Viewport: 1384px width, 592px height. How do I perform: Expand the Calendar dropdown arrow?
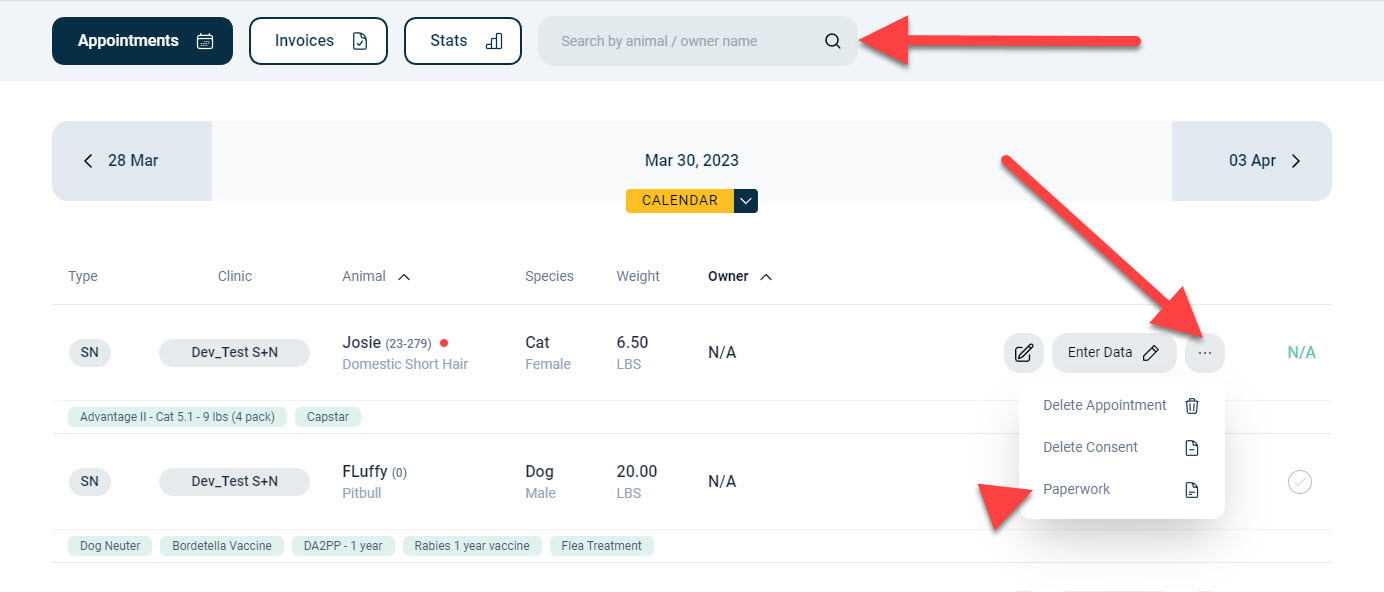746,201
